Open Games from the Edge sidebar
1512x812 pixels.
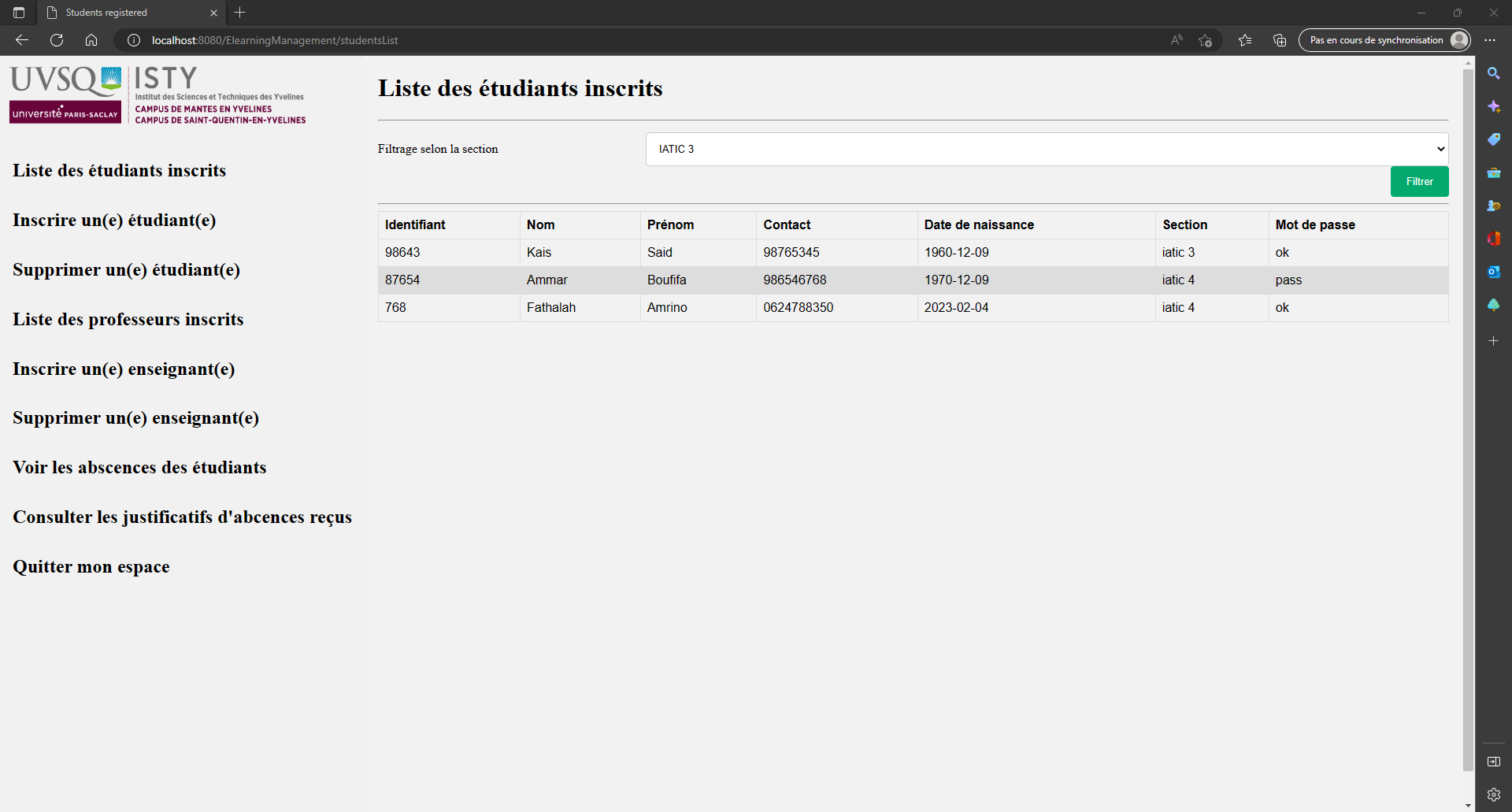tap(1494, 206)
